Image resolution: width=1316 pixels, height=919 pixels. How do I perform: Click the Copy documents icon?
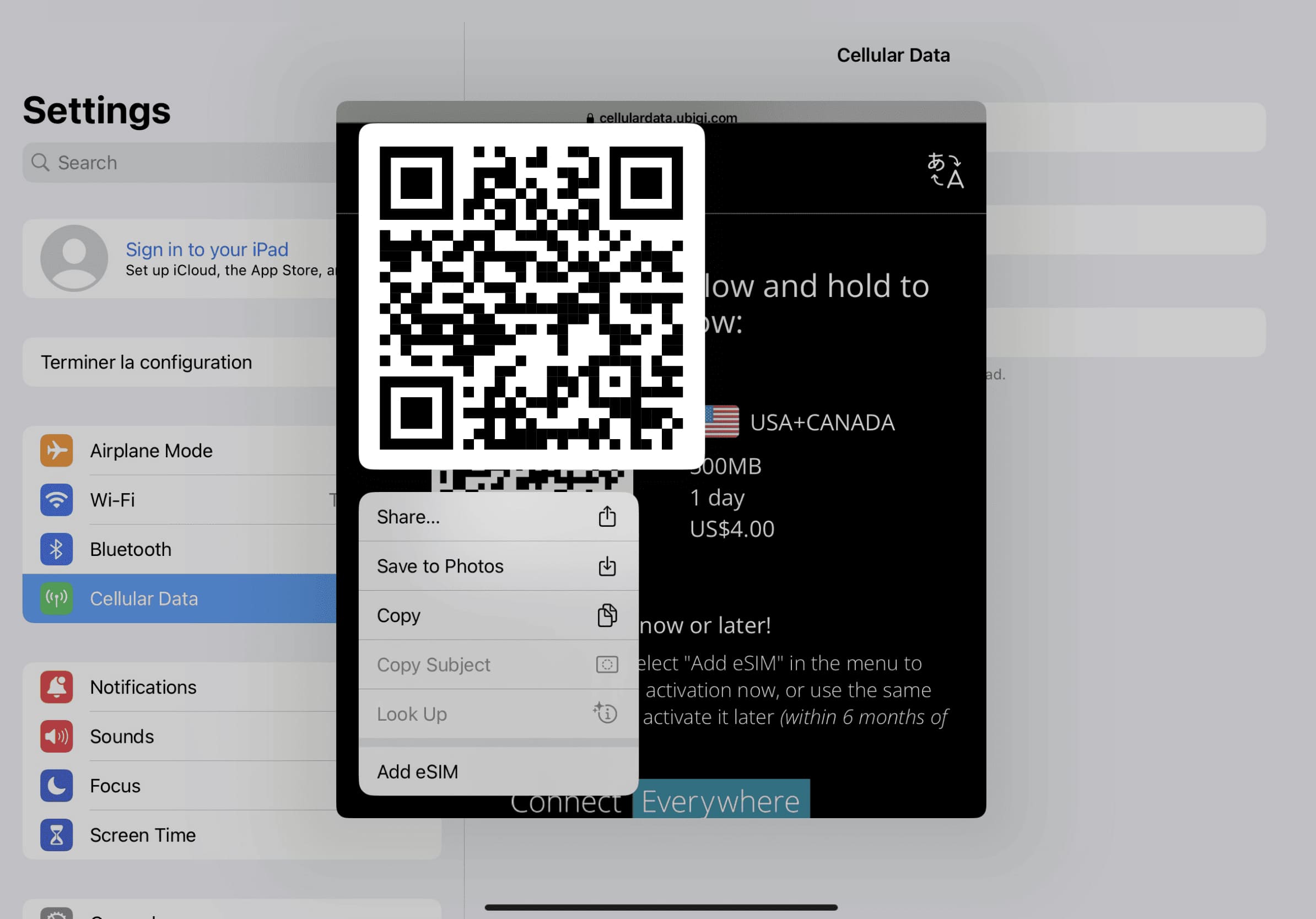607,615
